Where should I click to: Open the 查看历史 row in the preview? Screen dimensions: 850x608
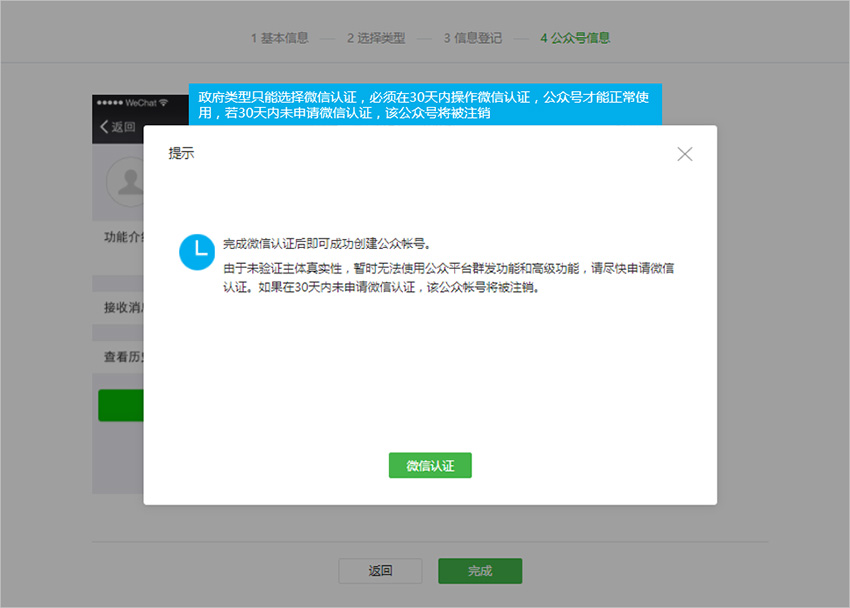click(123, 356)
